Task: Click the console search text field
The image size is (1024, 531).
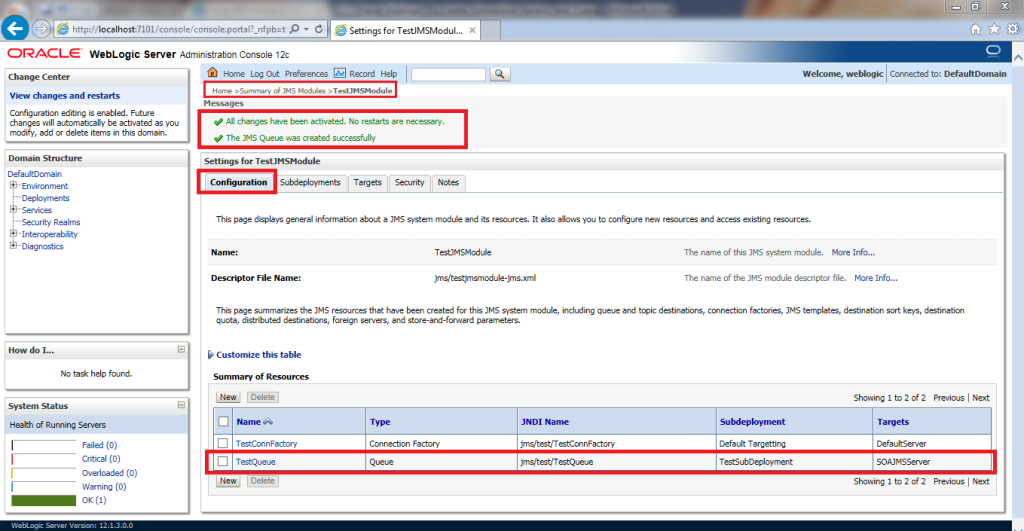Action: 447,74
